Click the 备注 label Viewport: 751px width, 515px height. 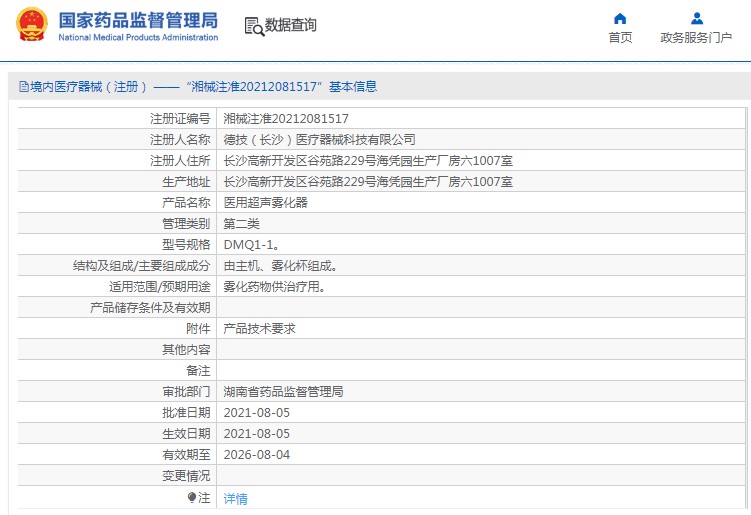point(198,371)
